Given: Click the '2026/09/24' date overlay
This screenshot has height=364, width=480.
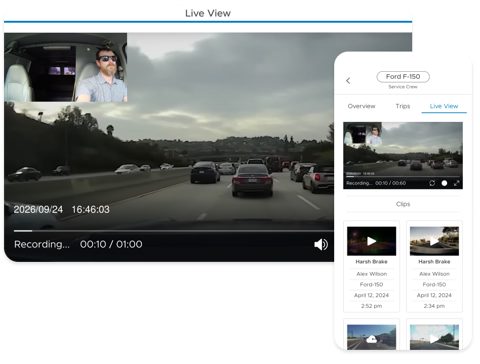Looking at the screenshot, I should (x=38, y=209).
